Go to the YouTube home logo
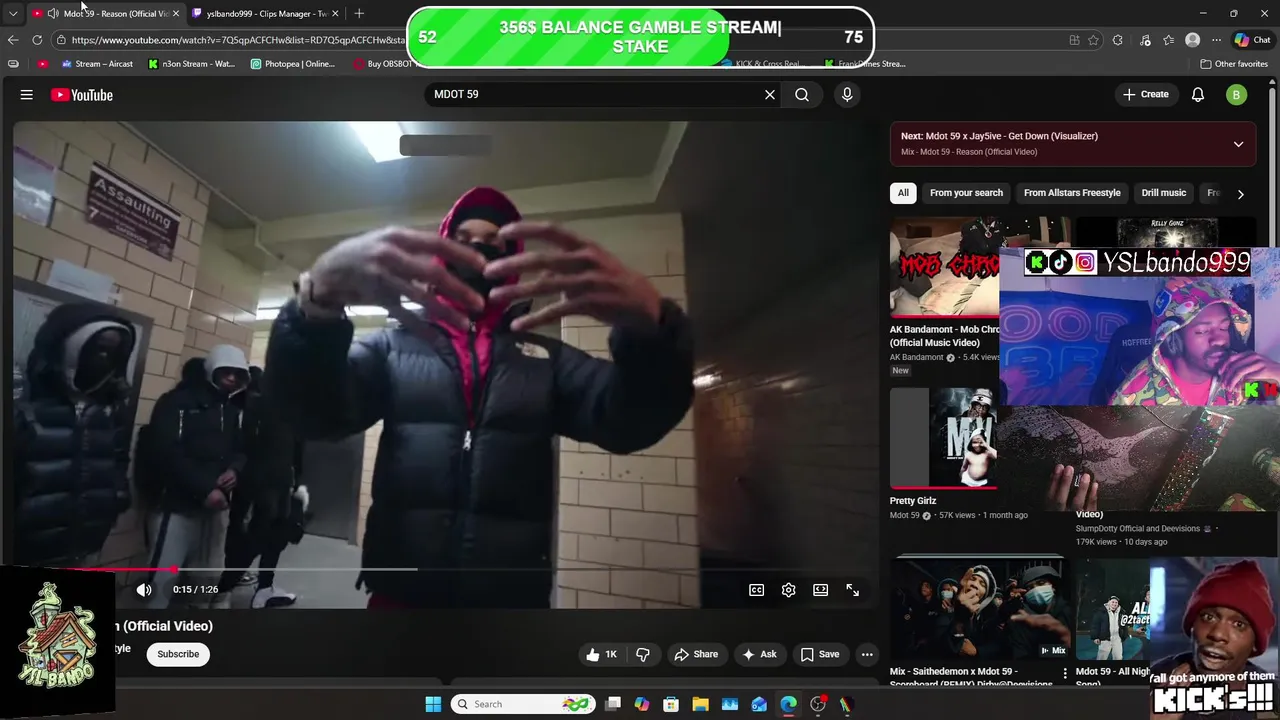 (82, 95)
